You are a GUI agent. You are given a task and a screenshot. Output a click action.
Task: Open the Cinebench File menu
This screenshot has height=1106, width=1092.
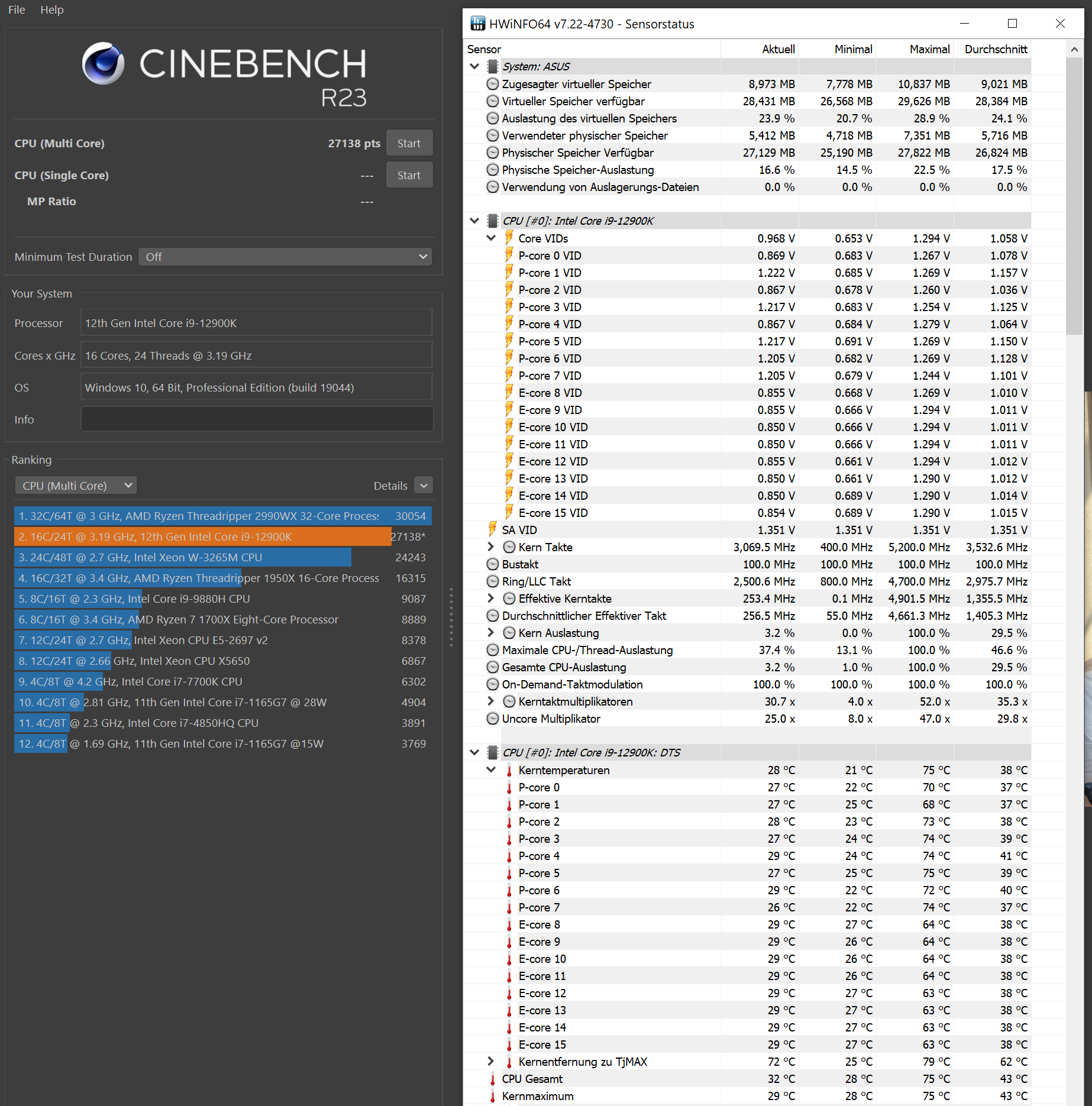pos(17,9)
